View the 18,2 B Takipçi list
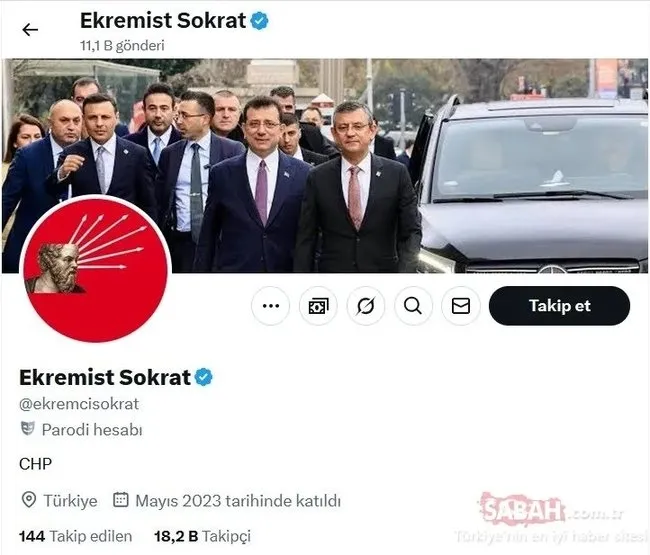 [202, 536]
